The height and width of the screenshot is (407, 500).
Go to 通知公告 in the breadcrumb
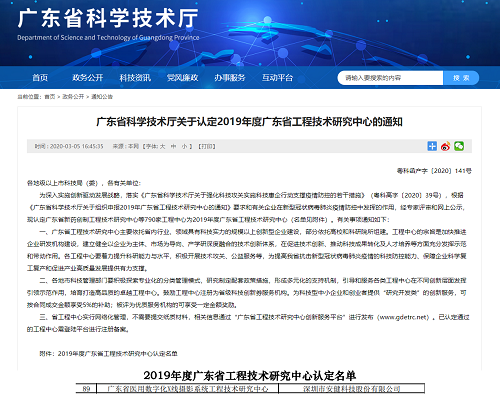tap(102, 97)
